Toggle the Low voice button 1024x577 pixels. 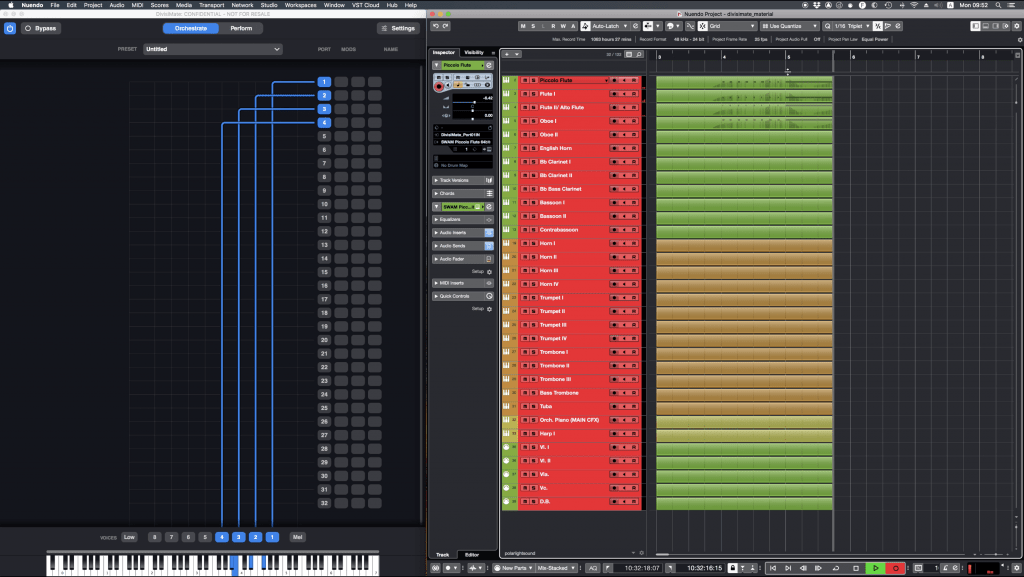click(x=129, y=537)
